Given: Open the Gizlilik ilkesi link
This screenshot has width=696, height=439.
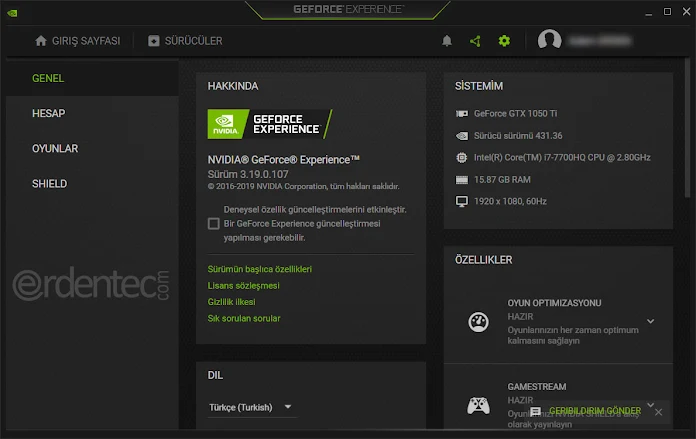Looking at the screenshot, I should click(x=232, y=302).
